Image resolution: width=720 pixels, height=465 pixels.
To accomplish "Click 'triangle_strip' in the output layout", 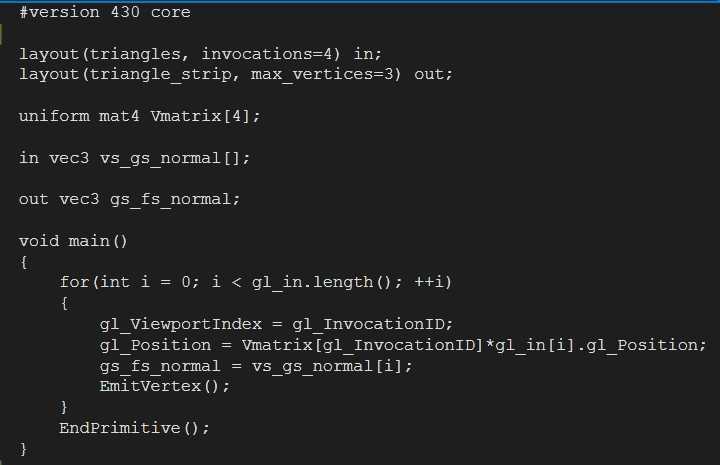I will pyautogui.click(x=160, y=74).
